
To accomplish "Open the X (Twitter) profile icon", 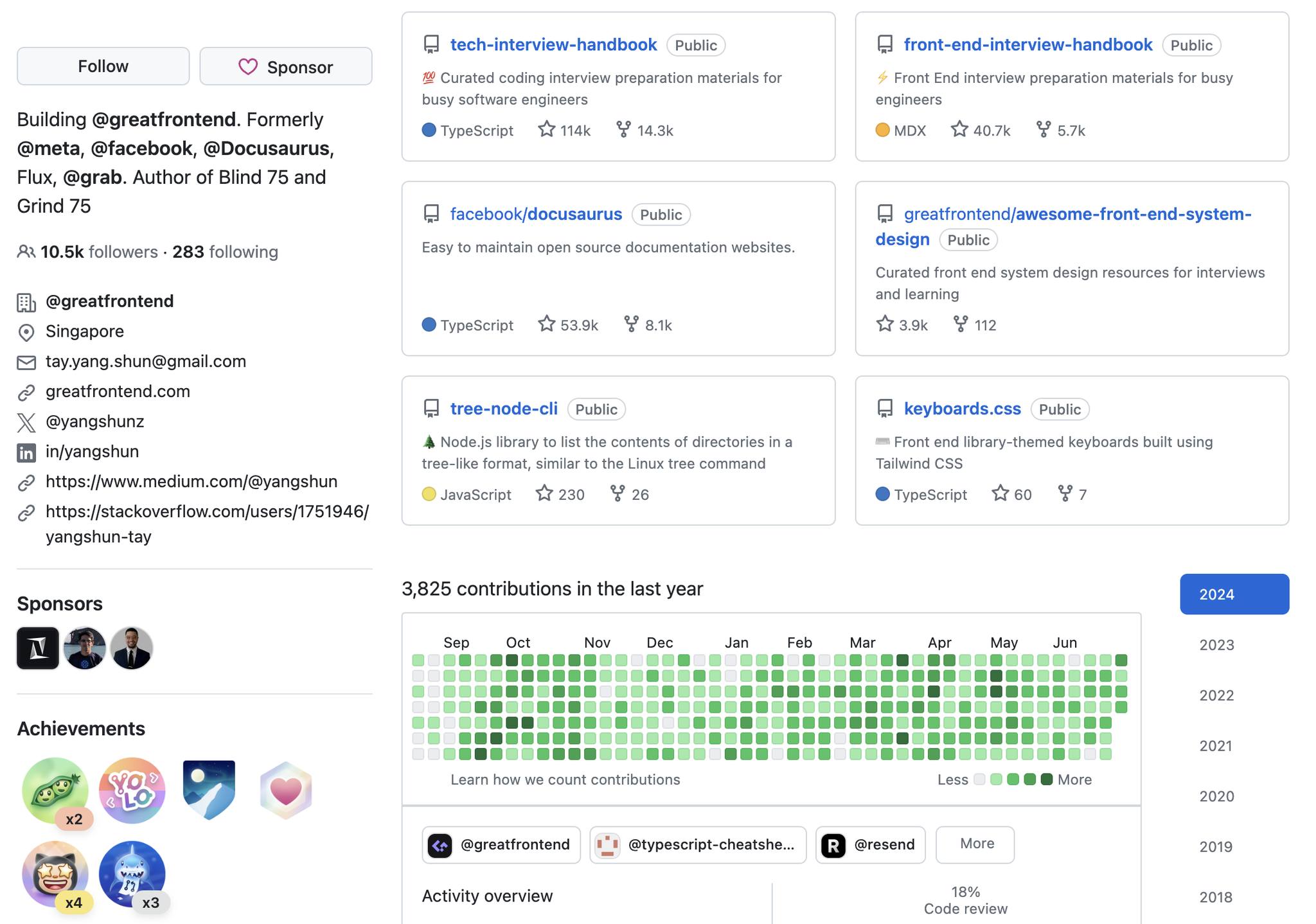I will tap(26, 422).
